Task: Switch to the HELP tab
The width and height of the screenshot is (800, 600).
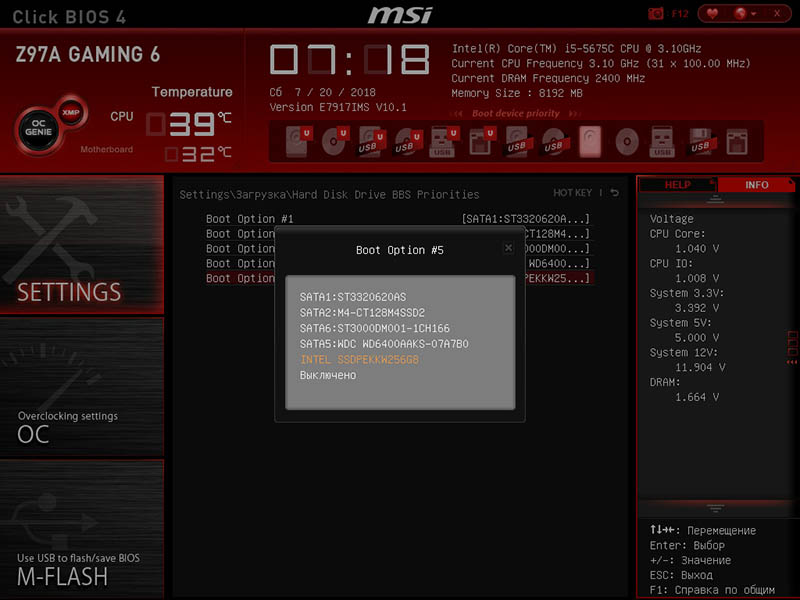Action: coord(677,185)
